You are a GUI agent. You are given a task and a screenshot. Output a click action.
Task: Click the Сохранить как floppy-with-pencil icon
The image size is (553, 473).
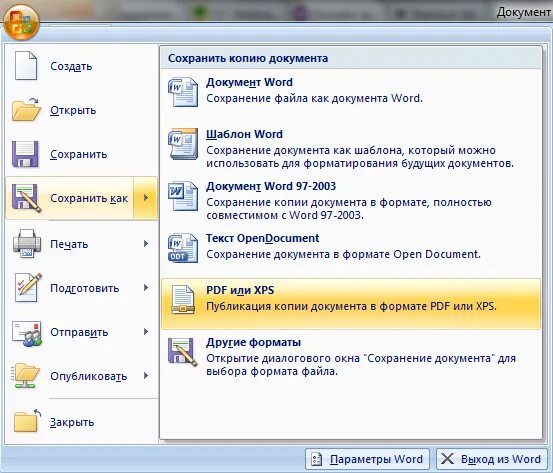26,198
